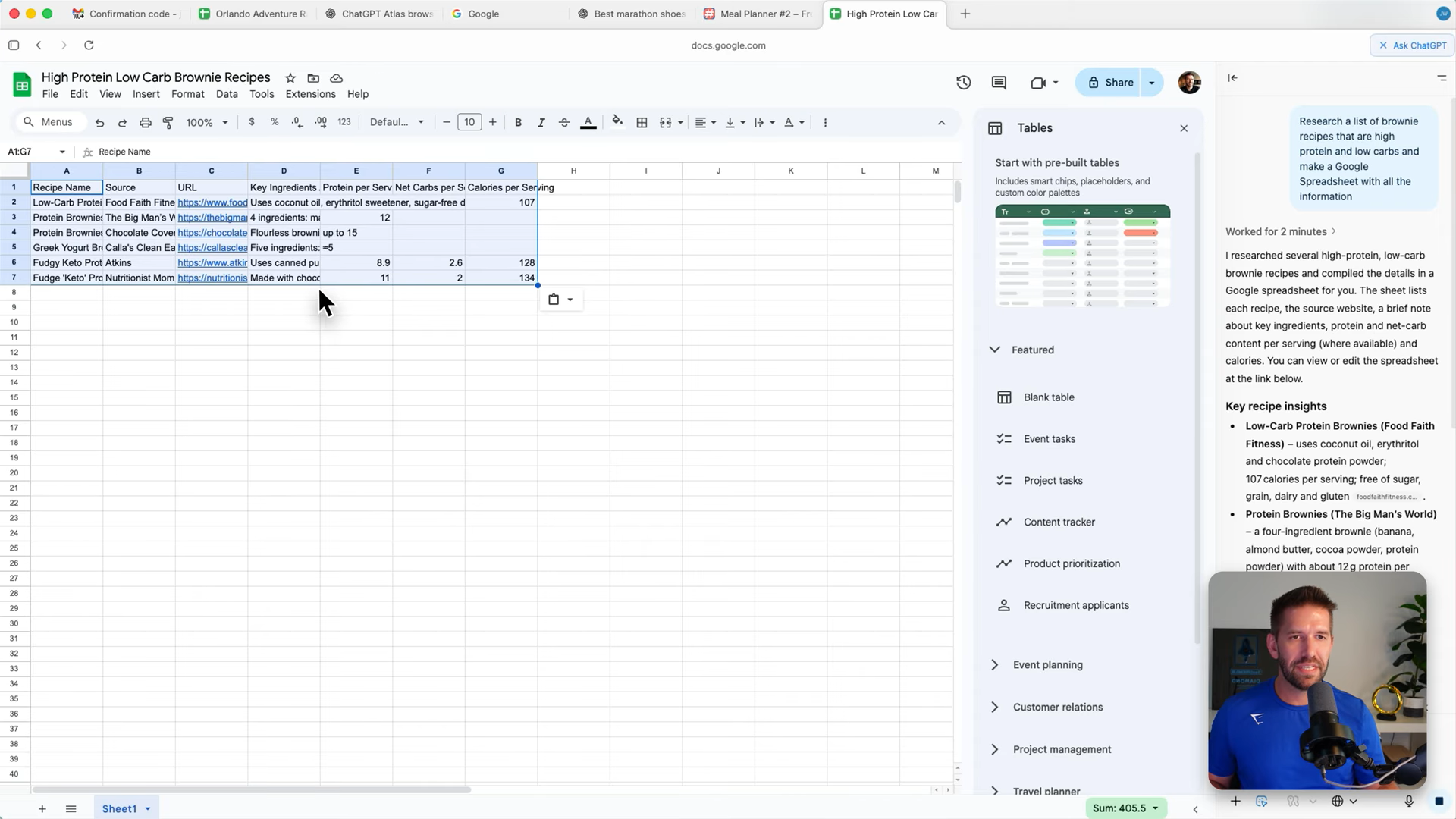Star the spreadsheet document

click(290, 78)
